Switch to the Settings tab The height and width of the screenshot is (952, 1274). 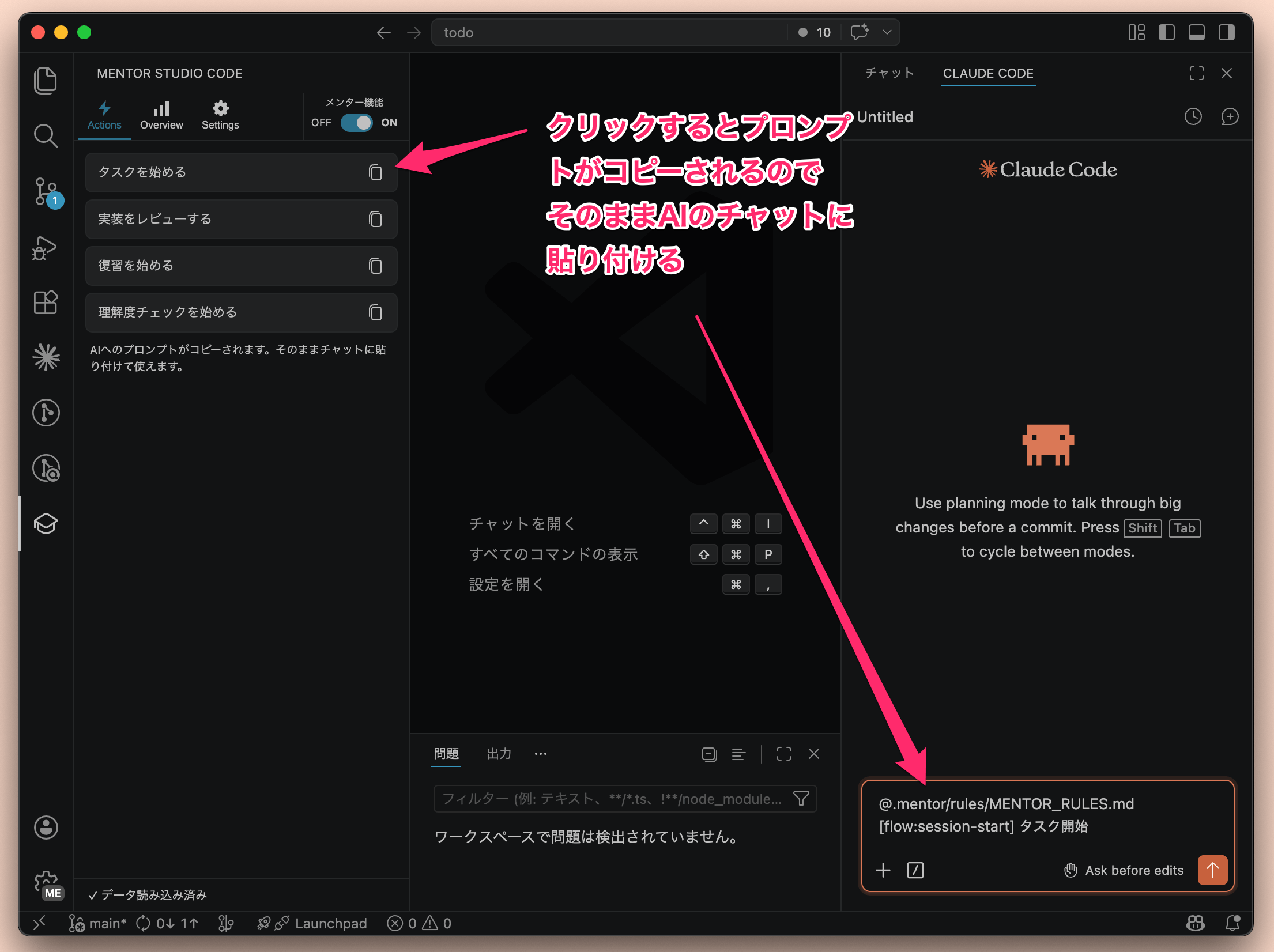pyautogui.click(x=220, y=116)
